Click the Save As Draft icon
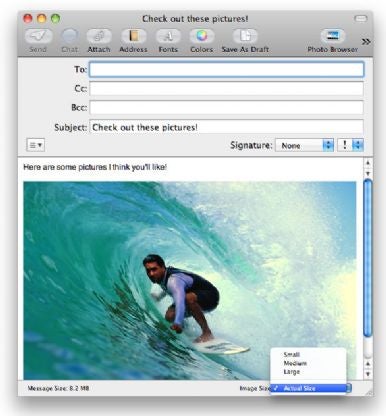Image resolution: width=386 pixels, height=416 pixels. coord(245,36)
